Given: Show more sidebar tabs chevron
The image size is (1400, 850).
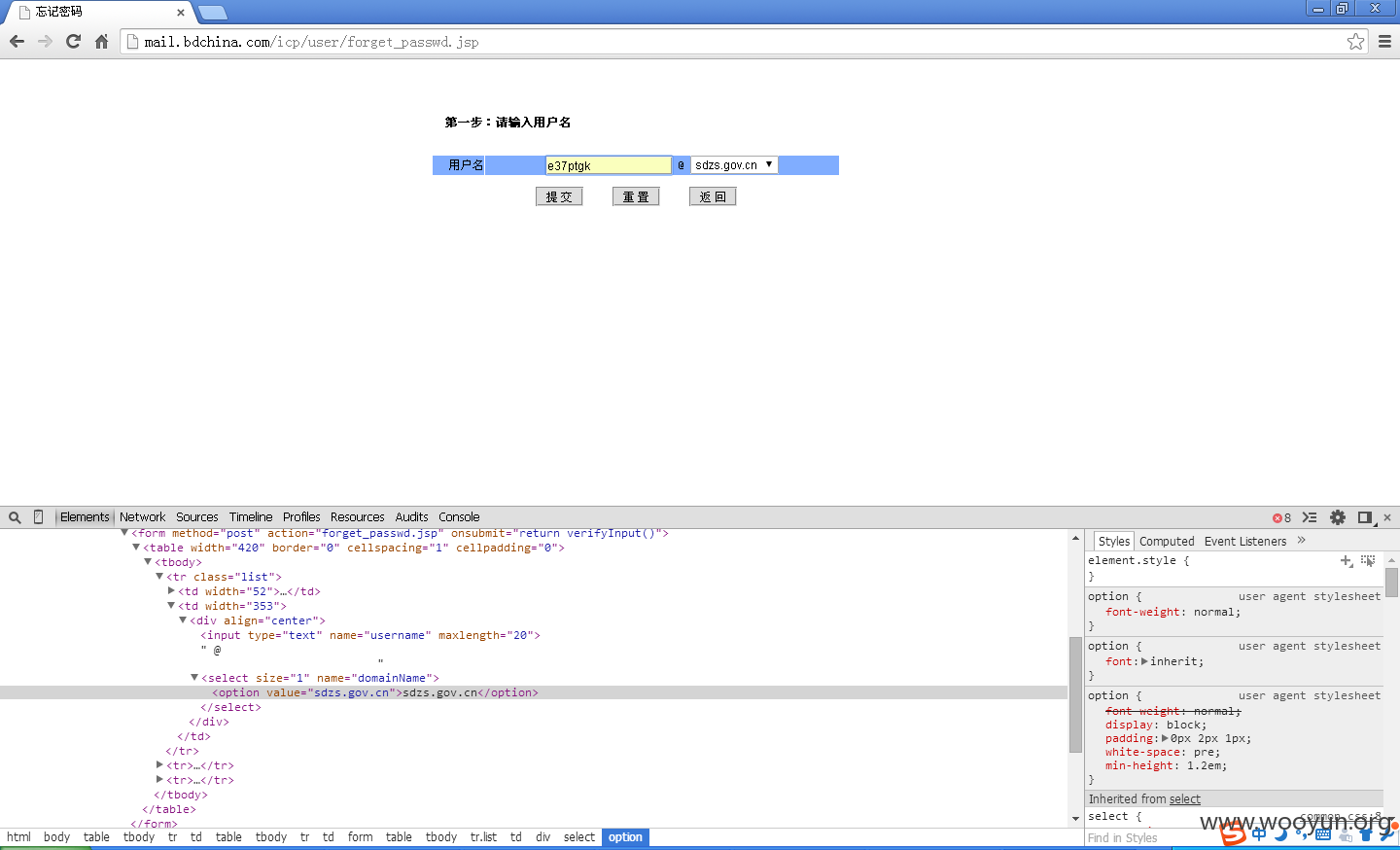Looking at the screenshot, I should tap(1302, 541).
